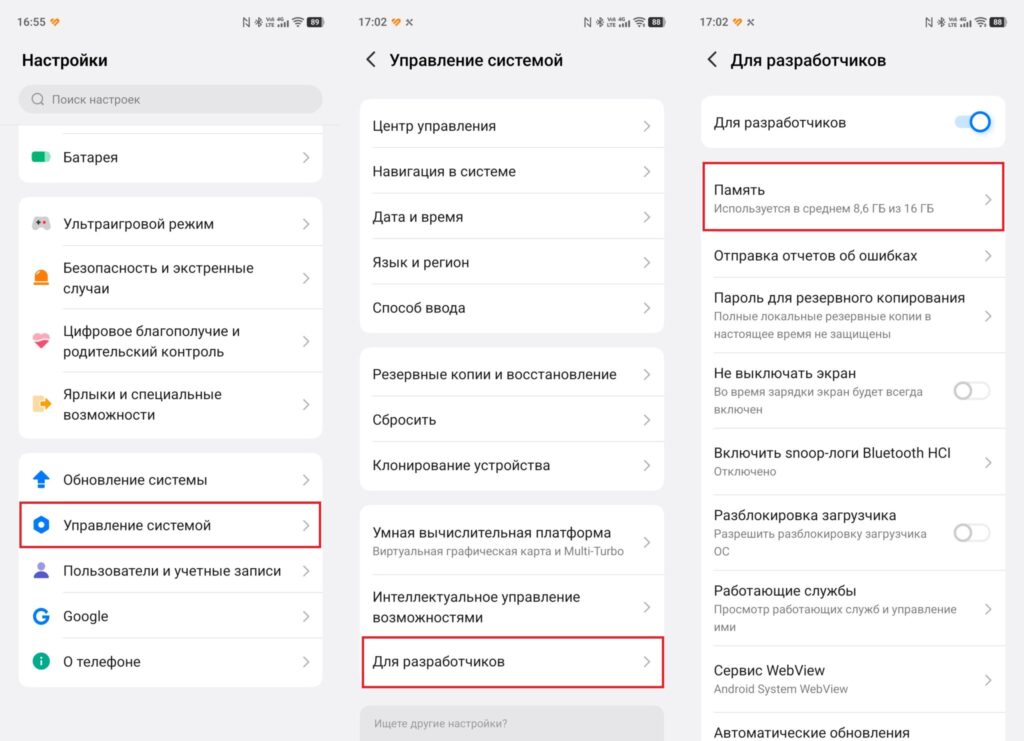Image resolution: width=1024 pixels, height=741 pixels.
Task: Tap the blue arrow system update icon
Action: [x=41, y=479]
